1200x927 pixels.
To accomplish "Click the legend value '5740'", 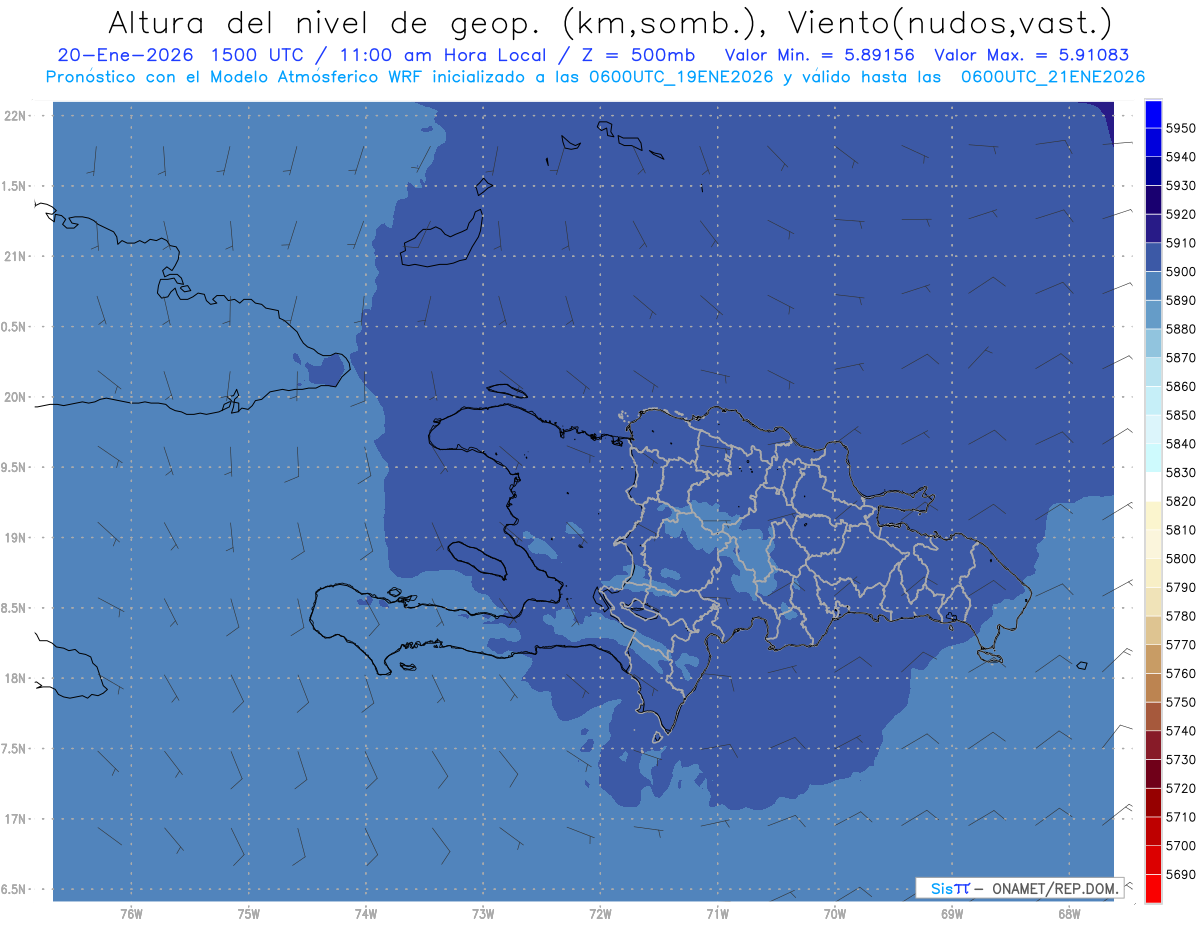I will pyautogui.click(x=1181, y=731).
